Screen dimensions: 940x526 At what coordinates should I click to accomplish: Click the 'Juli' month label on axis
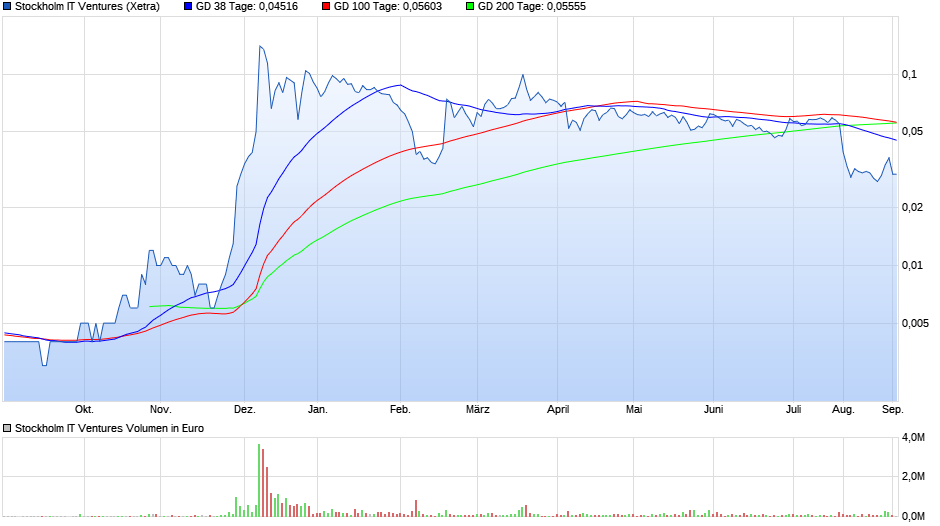coord(793,409)
